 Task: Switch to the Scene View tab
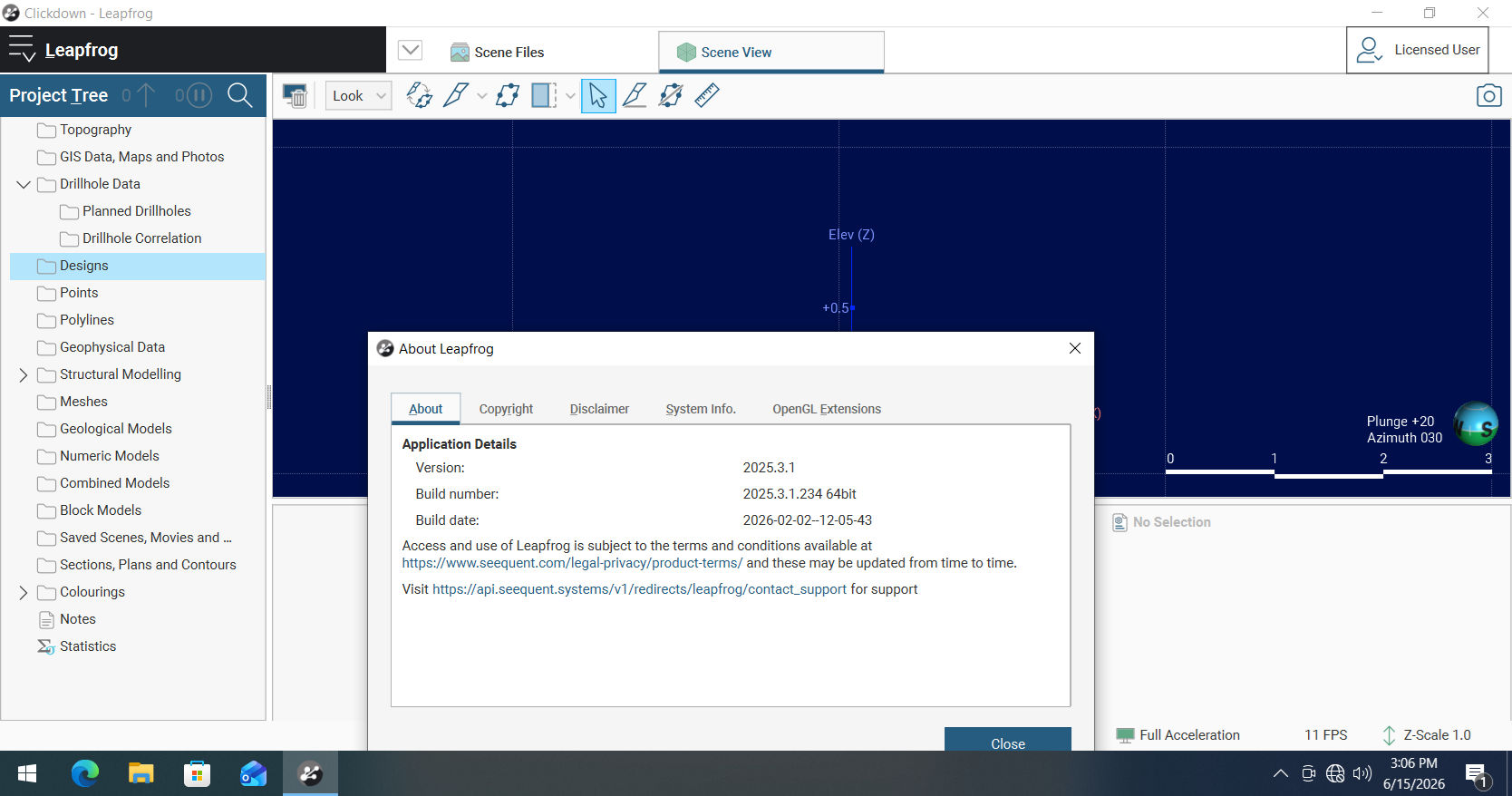pos(771,52)
